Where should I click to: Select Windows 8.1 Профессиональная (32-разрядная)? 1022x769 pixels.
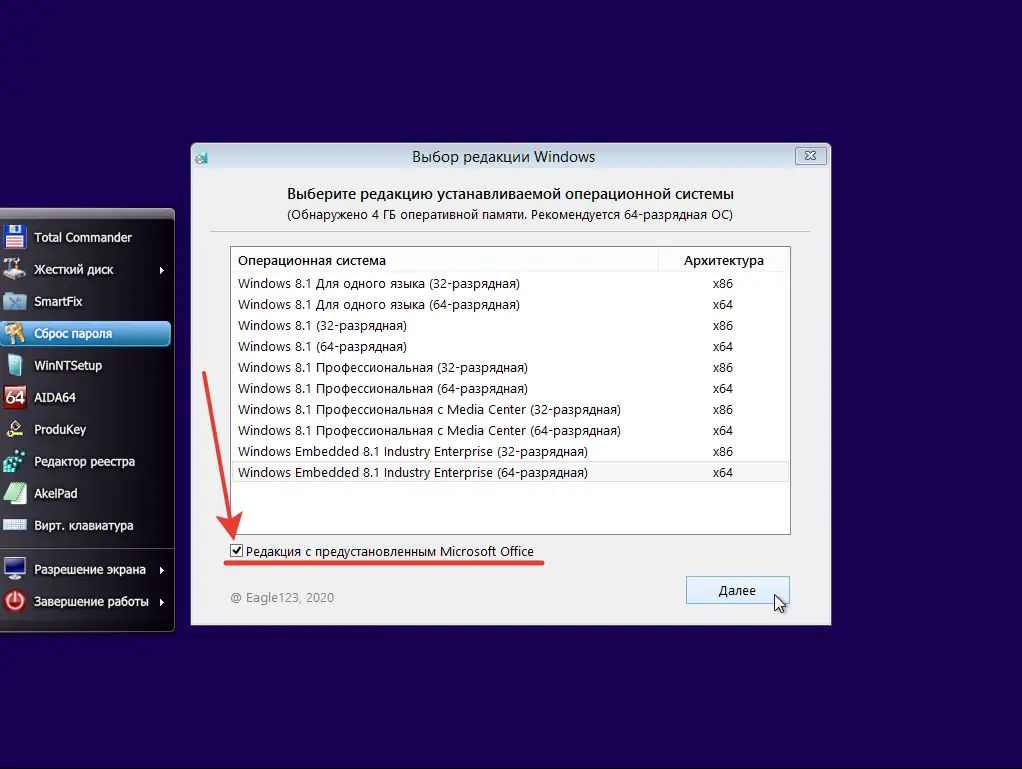[x=510, y=368]
